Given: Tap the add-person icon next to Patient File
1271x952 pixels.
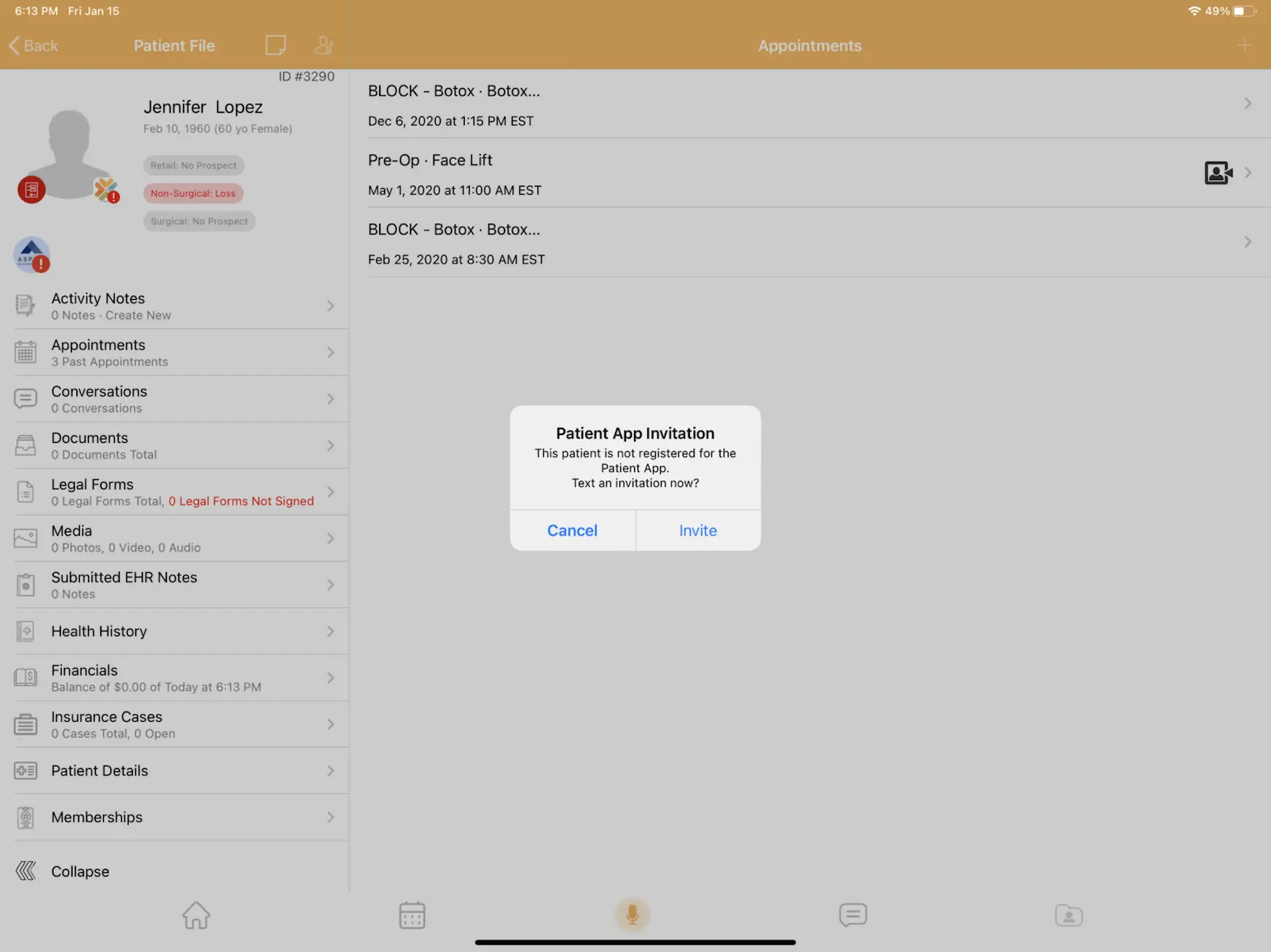Looking at the screenshot, I should click(324, 45).
